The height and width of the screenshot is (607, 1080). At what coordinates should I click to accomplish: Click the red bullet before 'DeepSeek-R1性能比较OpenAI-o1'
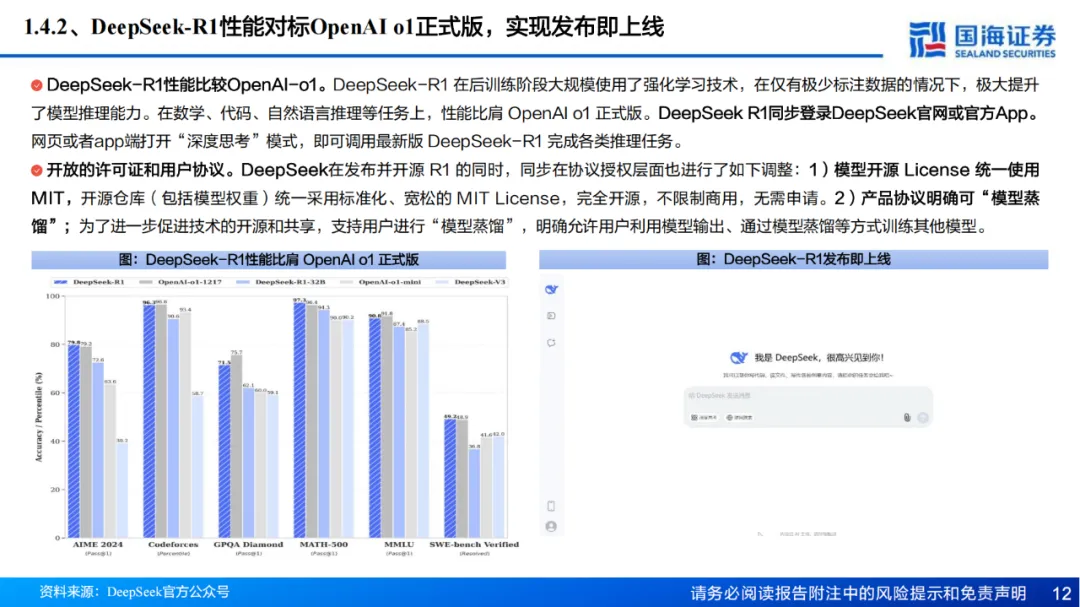pyautogui.click(x=37, y=85)
